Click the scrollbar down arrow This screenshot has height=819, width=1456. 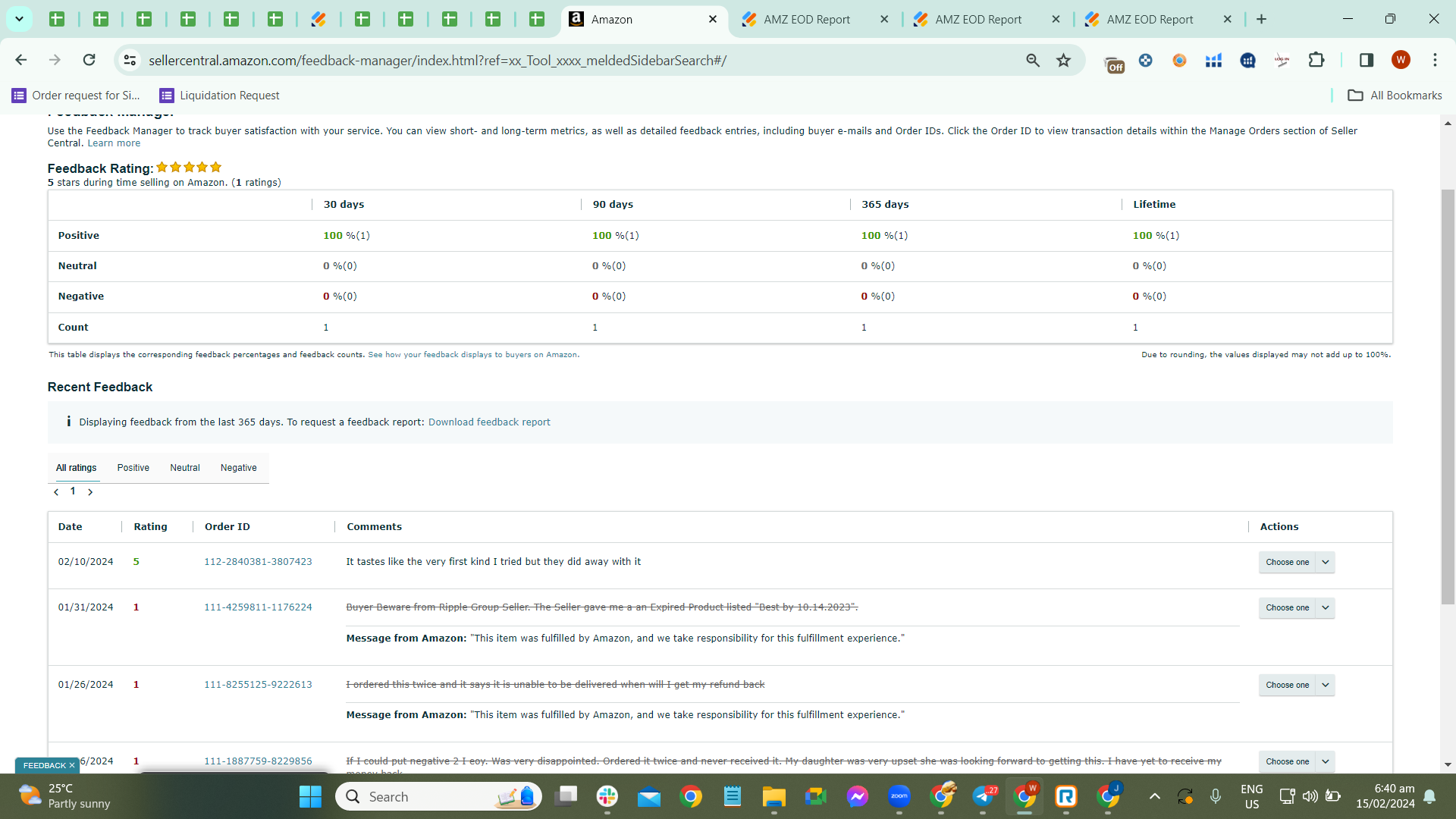pyautogui.click(x=1448, y=765)
